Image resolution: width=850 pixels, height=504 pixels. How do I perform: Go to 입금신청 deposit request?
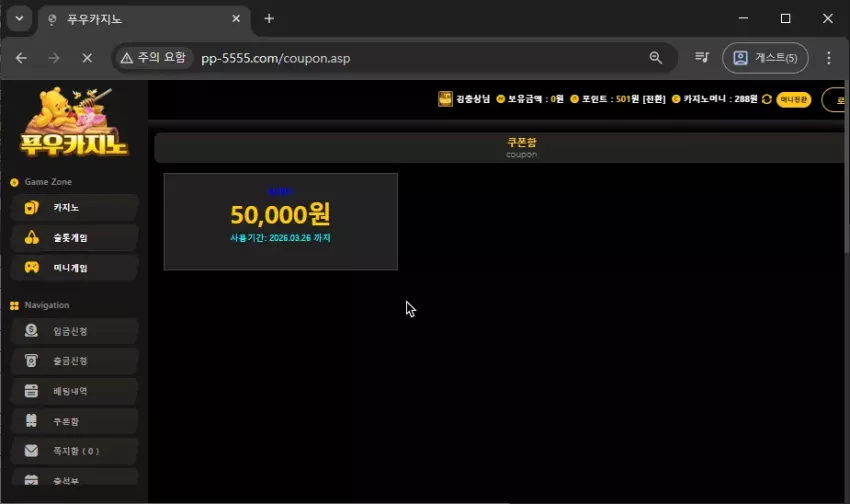(74, 331)
